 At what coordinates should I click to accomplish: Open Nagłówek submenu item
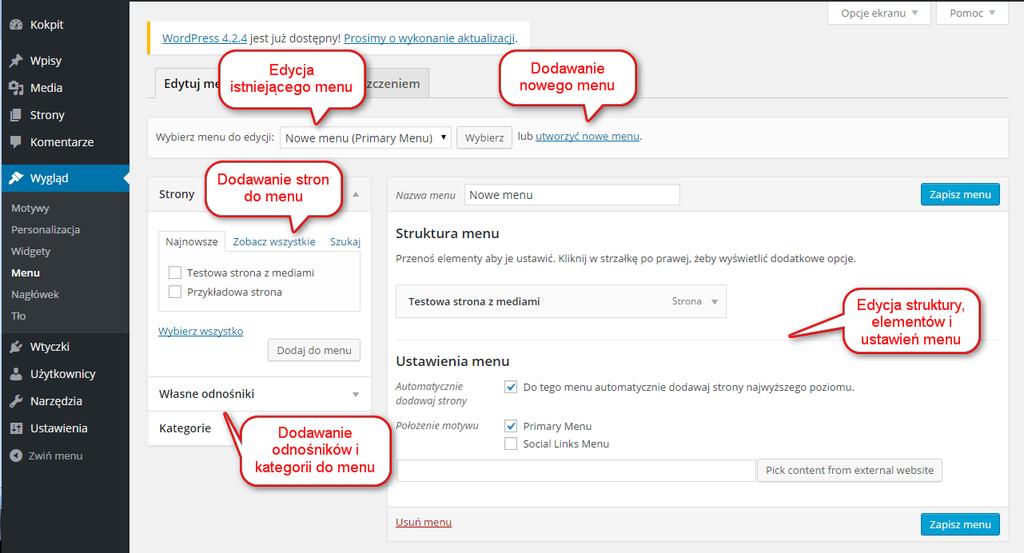[35, 294]
